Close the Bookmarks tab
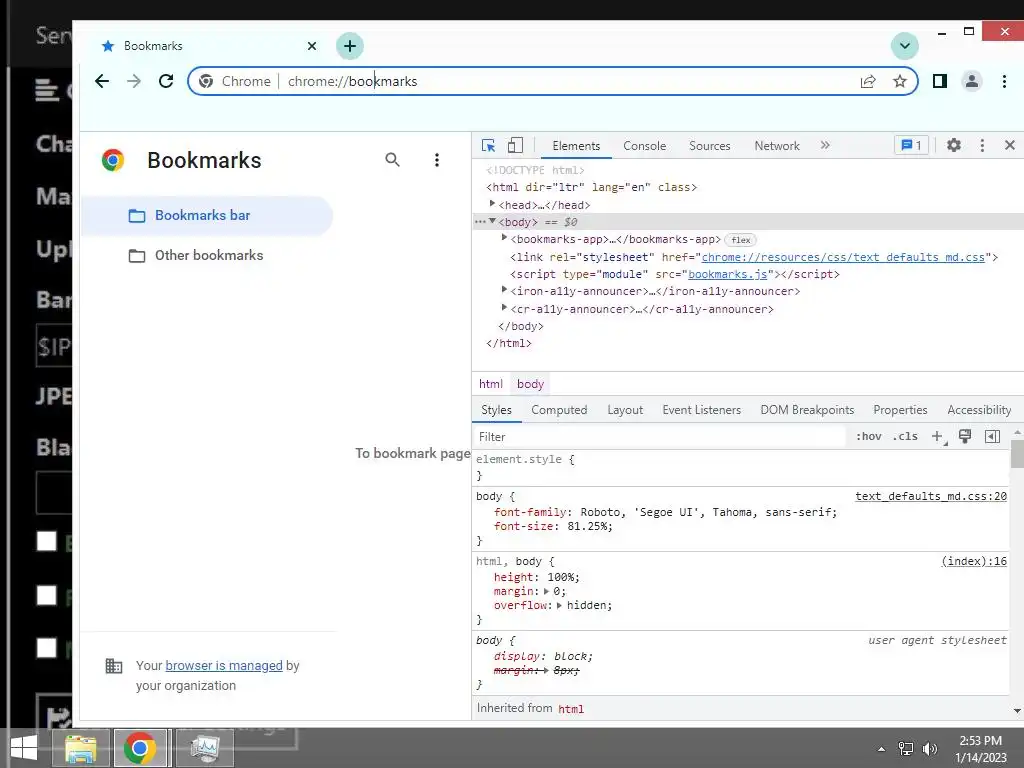Screen dimensions: 1024x768 coord(312,46)
